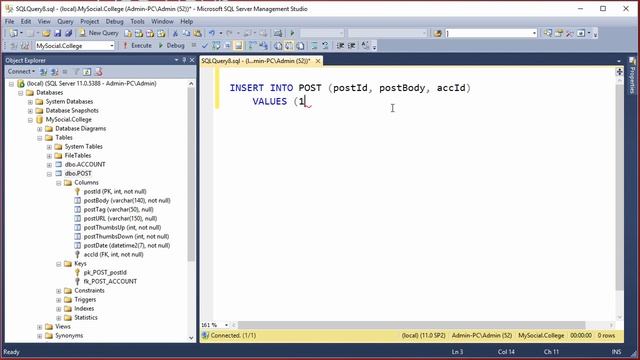Close the SQLQuery8.sql tab
Screen dimensions: 640x360
[318, 61]
